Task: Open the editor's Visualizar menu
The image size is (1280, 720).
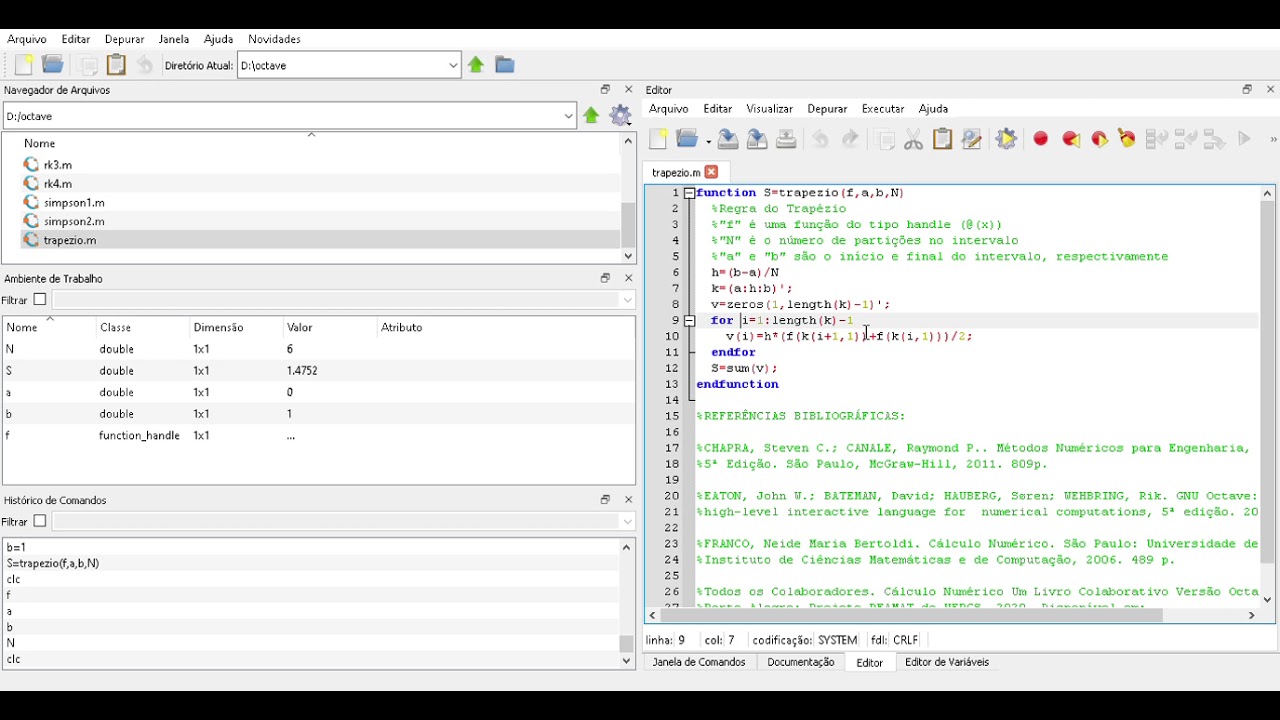Action: (769, 109)
